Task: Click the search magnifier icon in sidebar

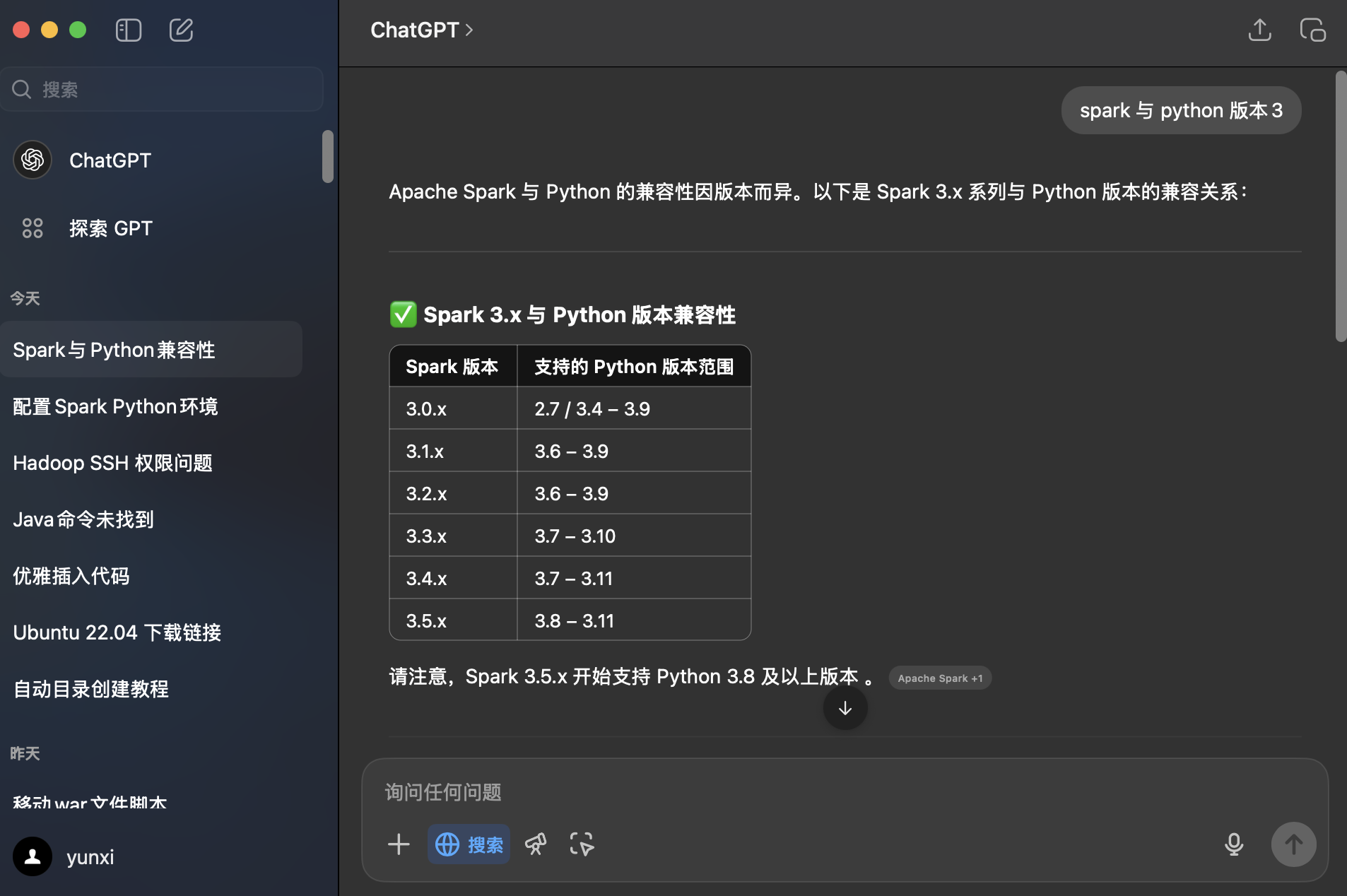Action: pos(22,89)
